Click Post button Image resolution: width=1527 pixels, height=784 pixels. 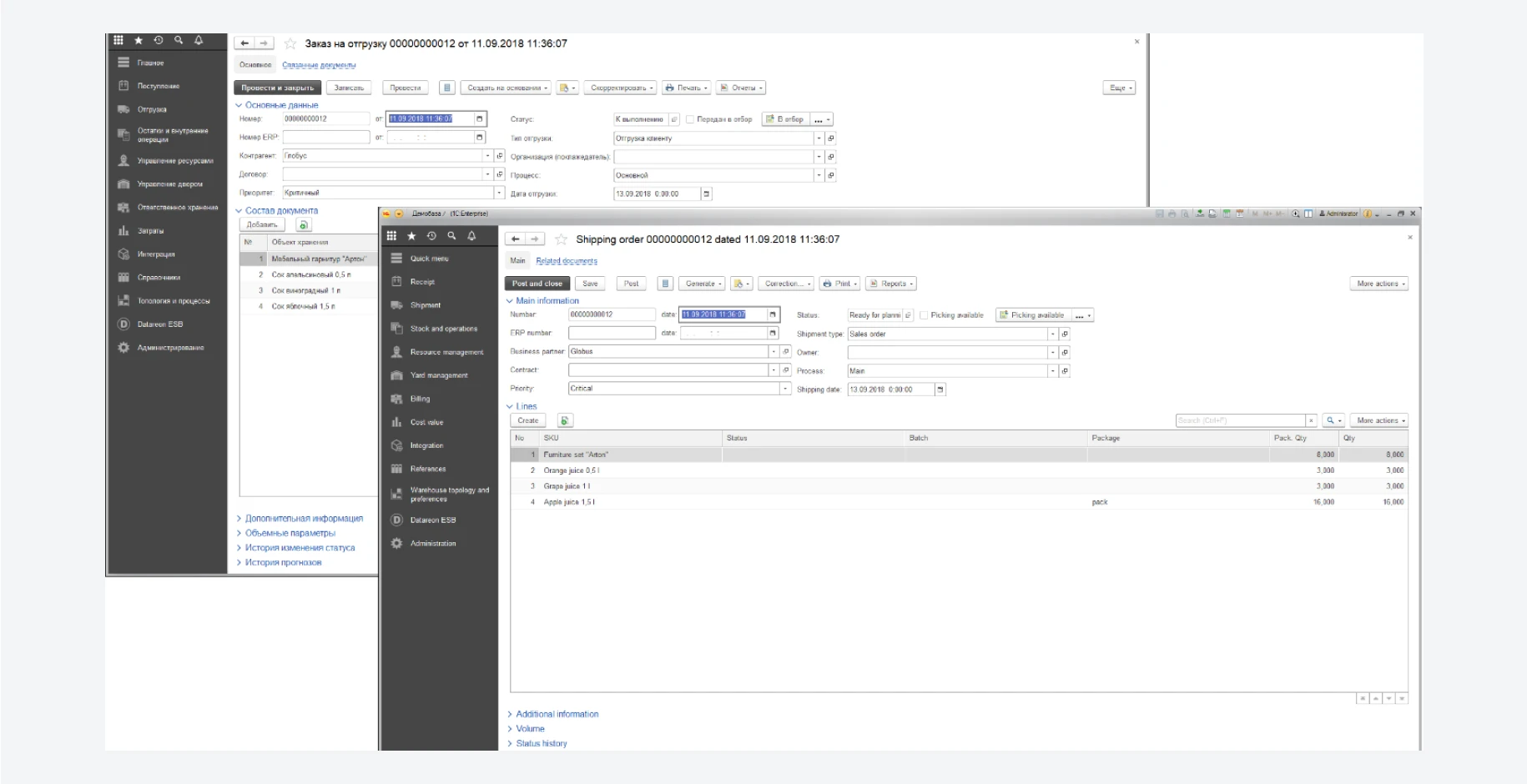(632, 284)
